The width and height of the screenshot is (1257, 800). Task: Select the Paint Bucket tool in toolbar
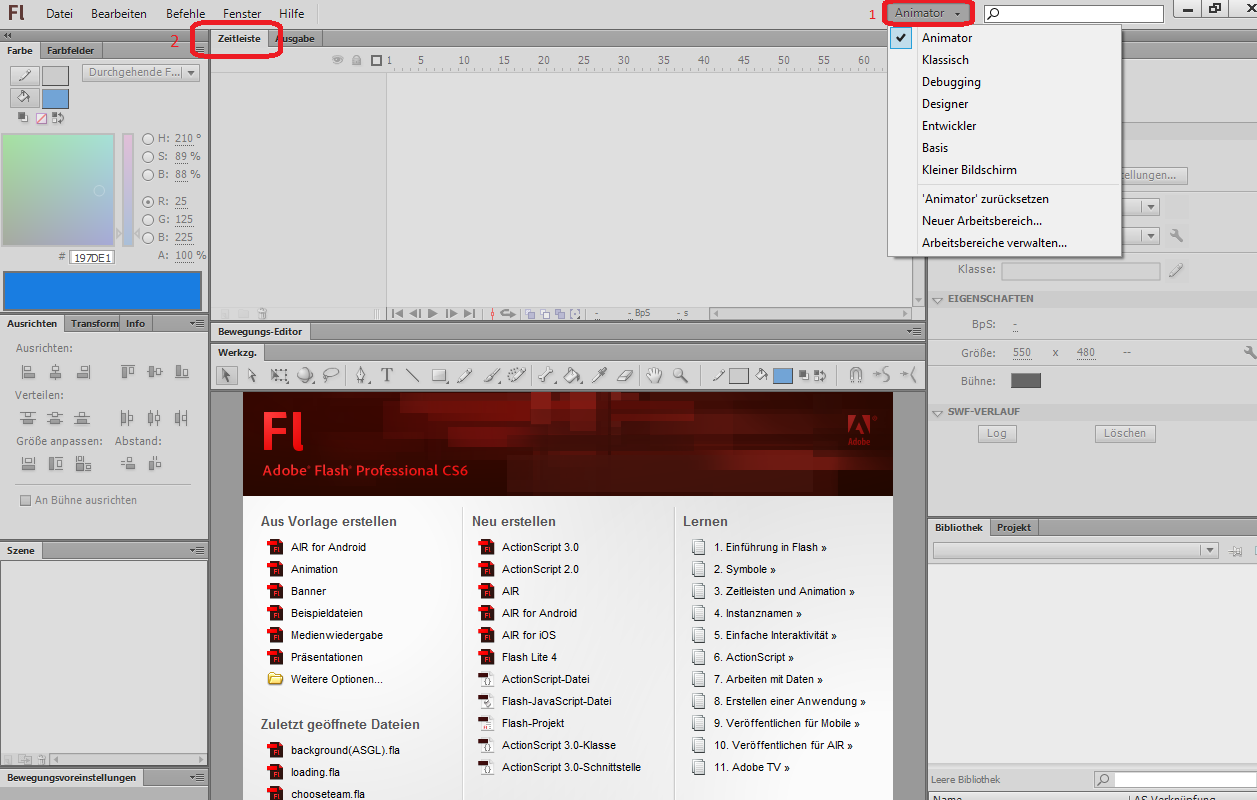tap(572, 375)
